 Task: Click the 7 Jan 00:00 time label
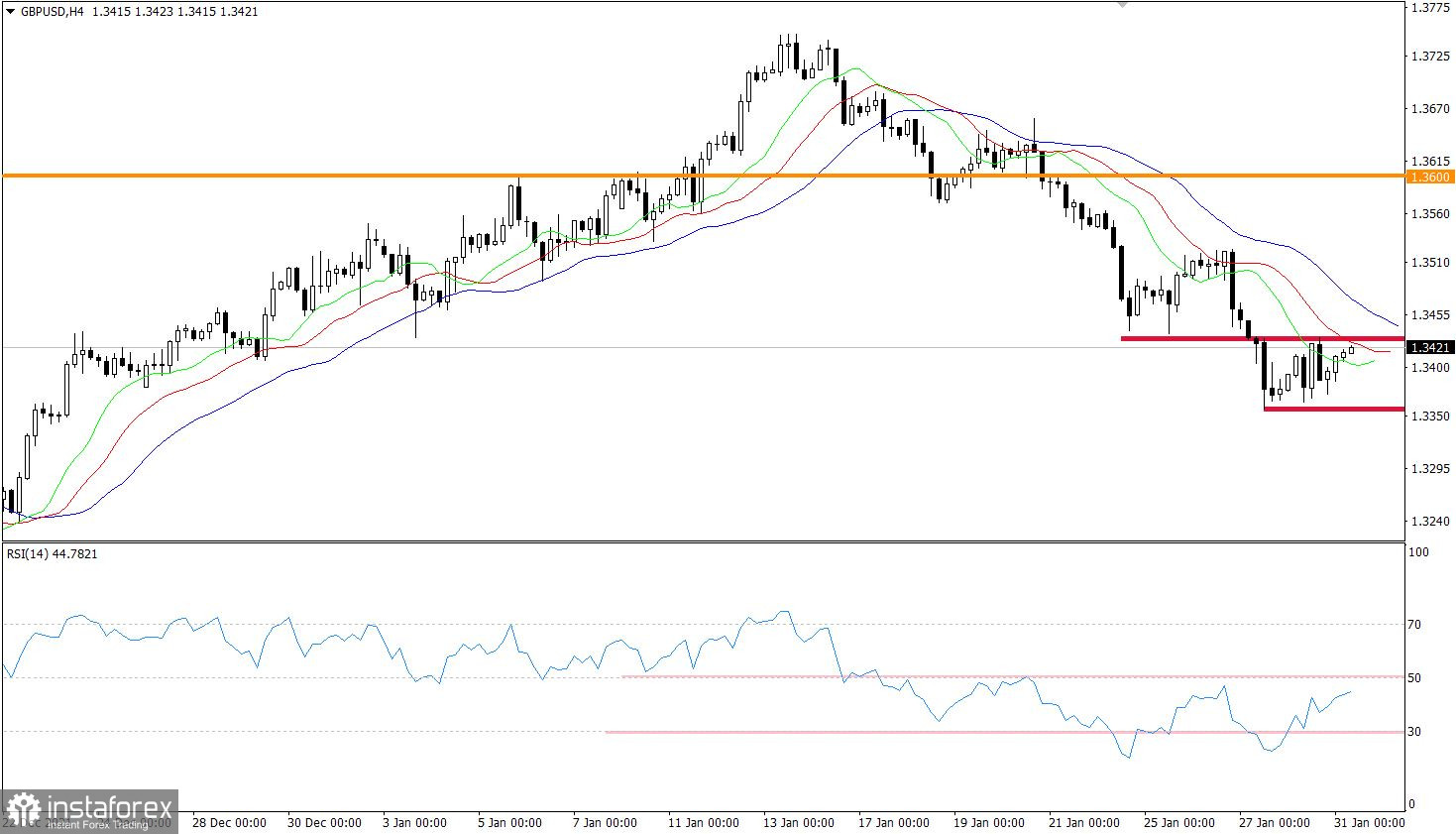pyautogui.click(x=605, y=822)
